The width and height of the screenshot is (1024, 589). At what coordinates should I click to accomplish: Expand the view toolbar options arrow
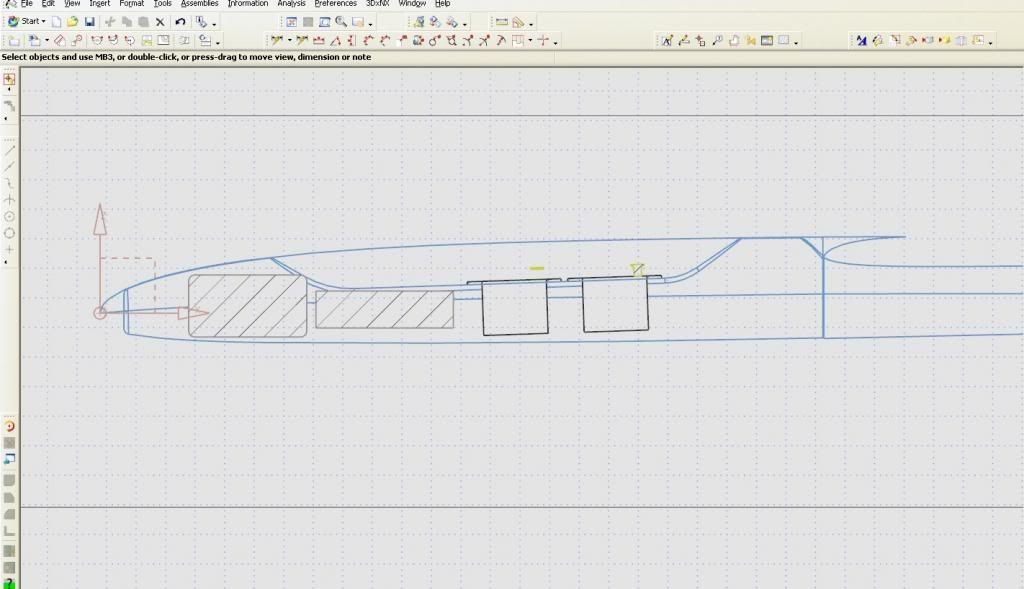click(x=371, y=23)
